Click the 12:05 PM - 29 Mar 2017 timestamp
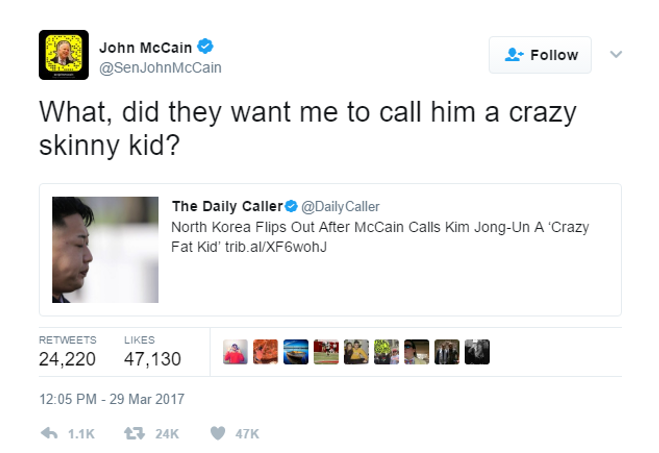The height and width of the screenshot is (453, 659). [111, 399]
